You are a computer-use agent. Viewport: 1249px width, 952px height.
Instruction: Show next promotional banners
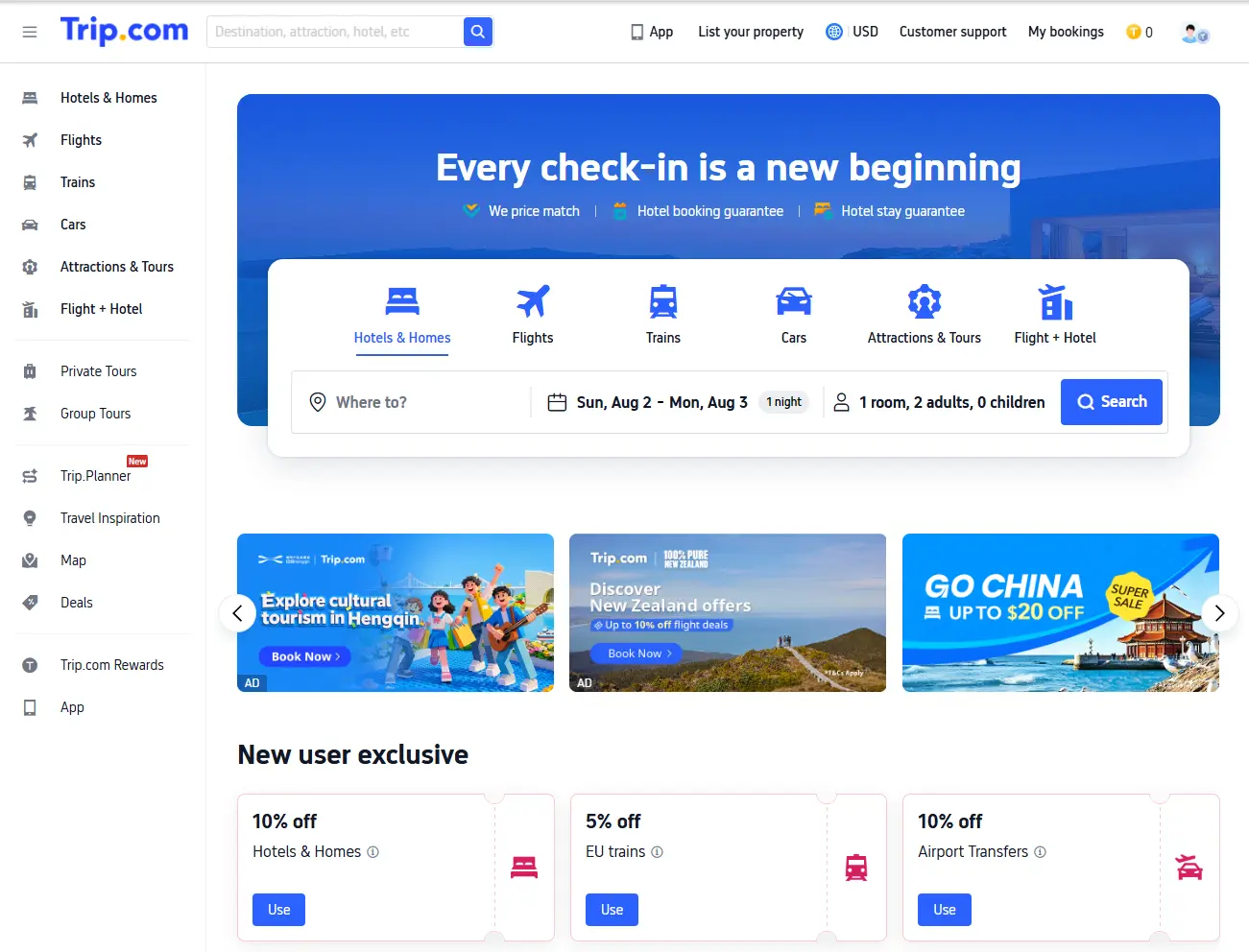point(1219,613)
